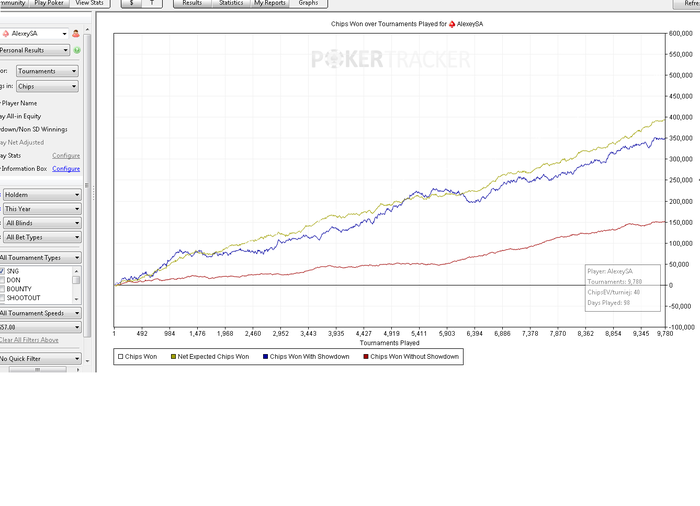This screenshot has height=506, width=700.
Task: Click the Net Expected Chips Won legend label
Action: 213,356
